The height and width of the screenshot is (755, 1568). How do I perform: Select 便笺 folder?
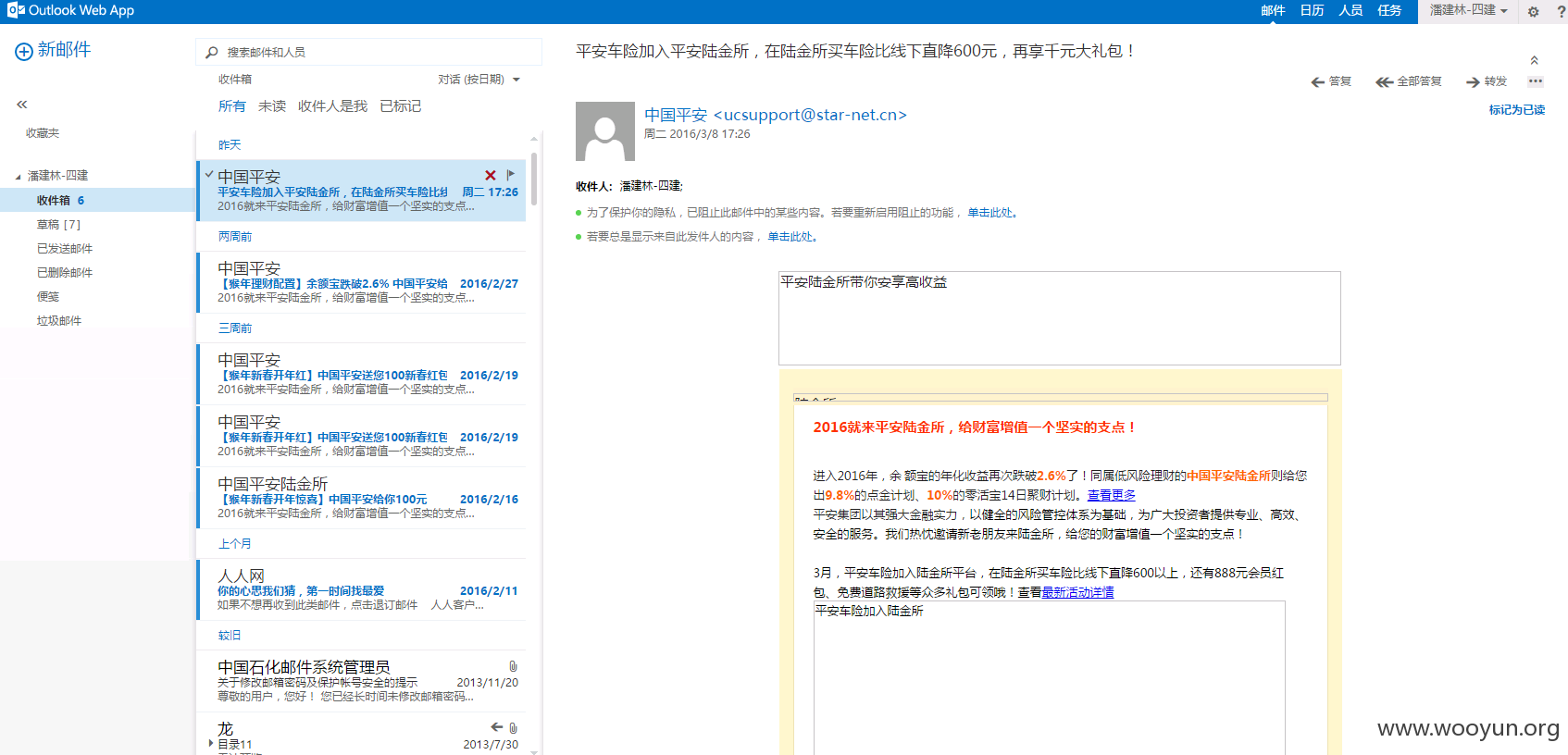97,296
